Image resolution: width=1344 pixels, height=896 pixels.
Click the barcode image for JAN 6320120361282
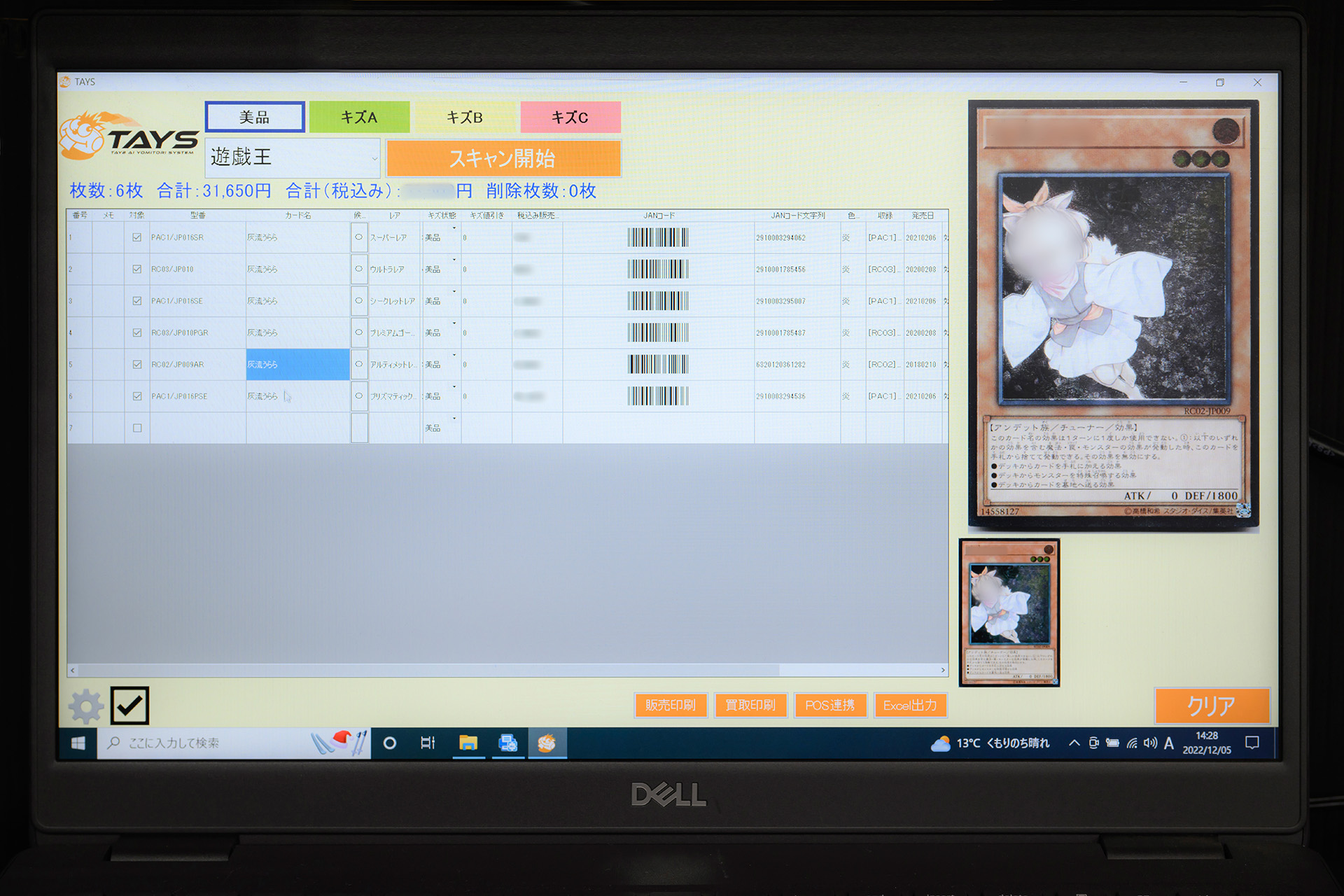coord(658,364)
